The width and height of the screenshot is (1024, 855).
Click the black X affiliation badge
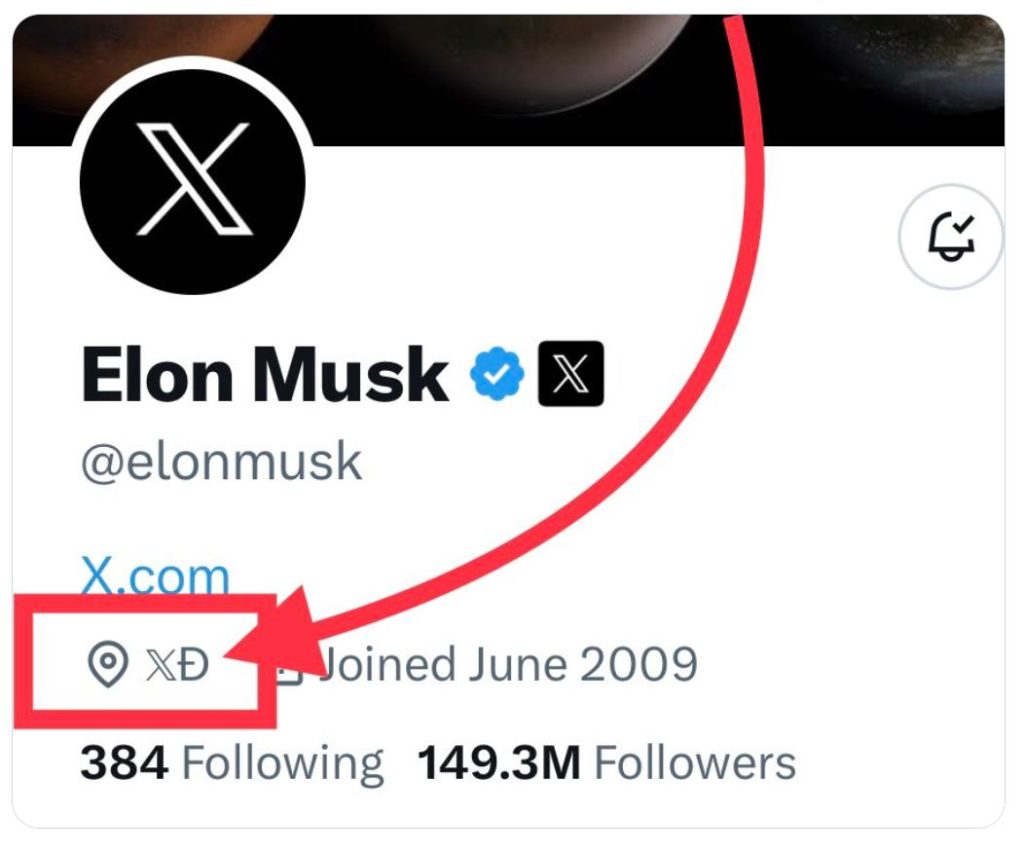[571, 374]
